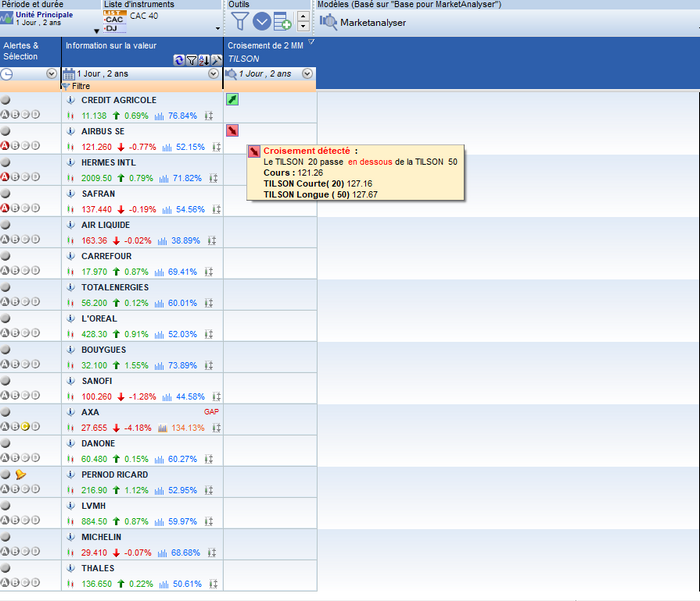Click the Outils stepper up arrow
This screenshot has width=700, height=601.
[303, 17]
